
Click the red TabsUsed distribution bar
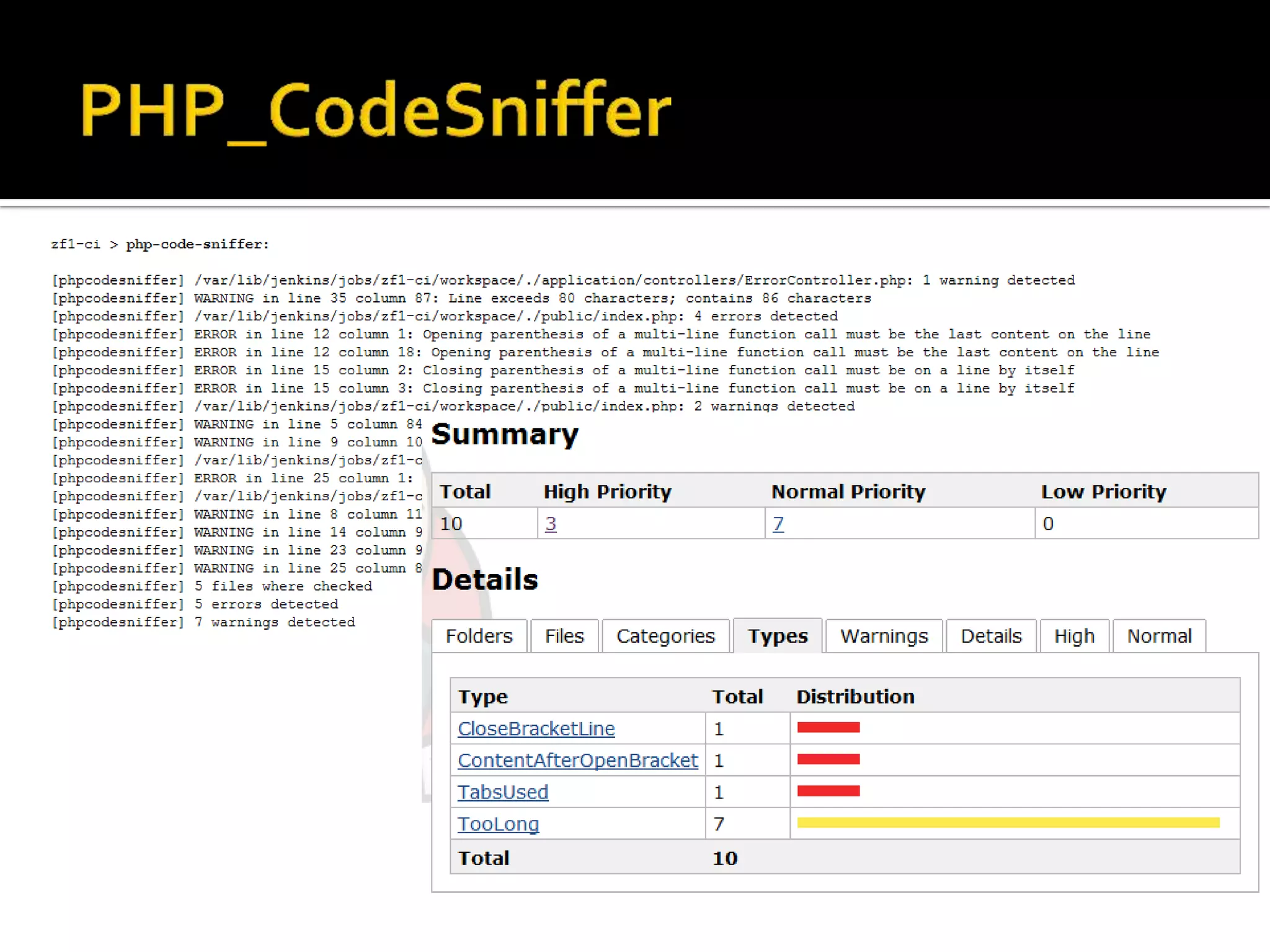[x=828, y=791]
